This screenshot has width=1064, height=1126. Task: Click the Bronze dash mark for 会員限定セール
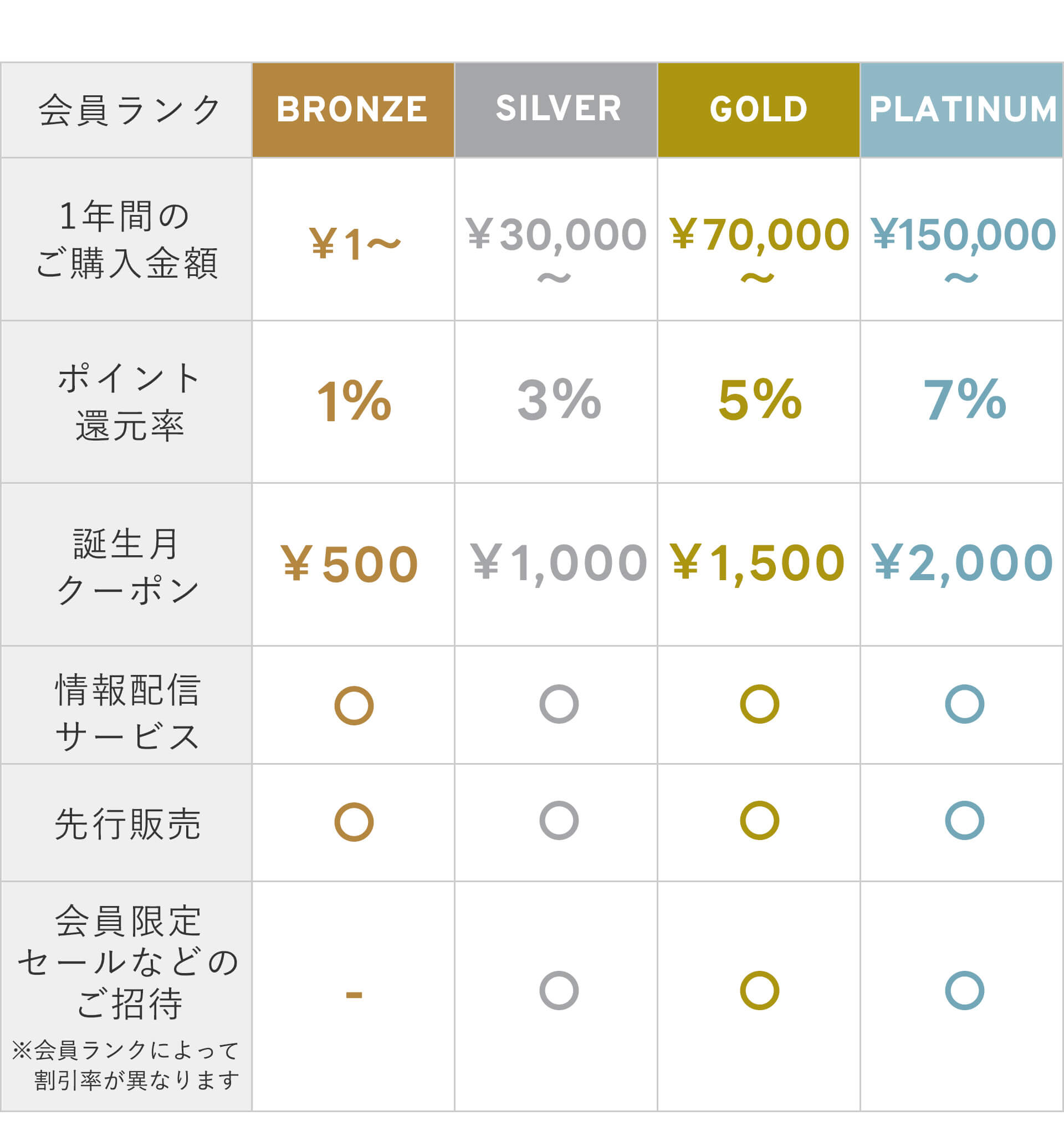(354, 995)
